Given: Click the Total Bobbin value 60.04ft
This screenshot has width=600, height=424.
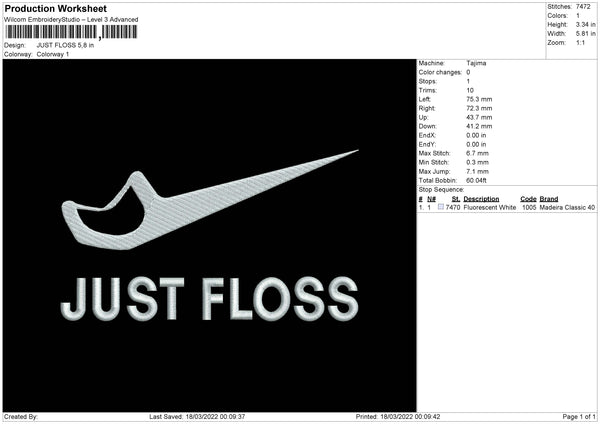Looking at the screenshot, I should (x=476, y=181).
